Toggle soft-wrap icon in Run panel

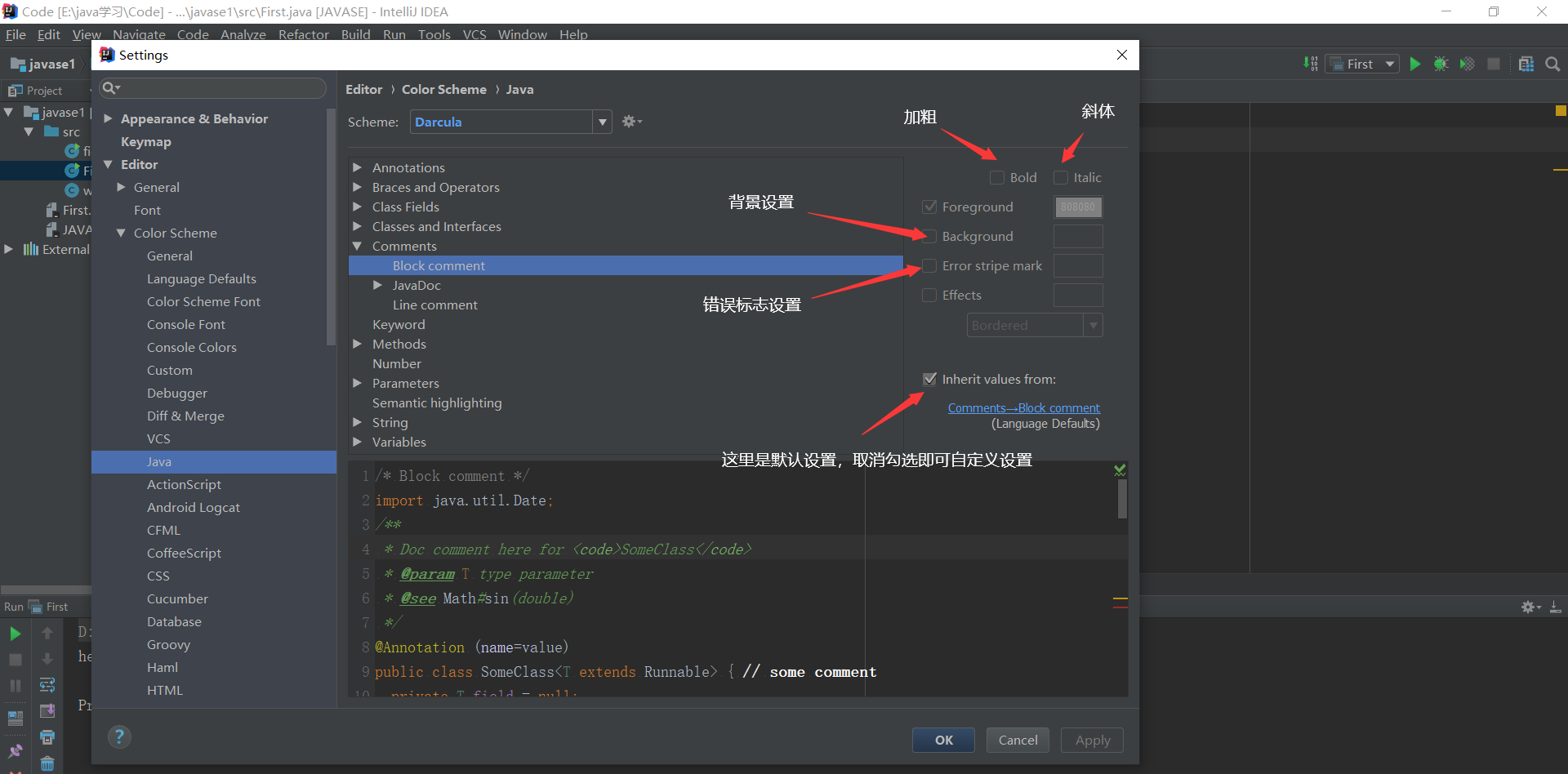point(47,685)
